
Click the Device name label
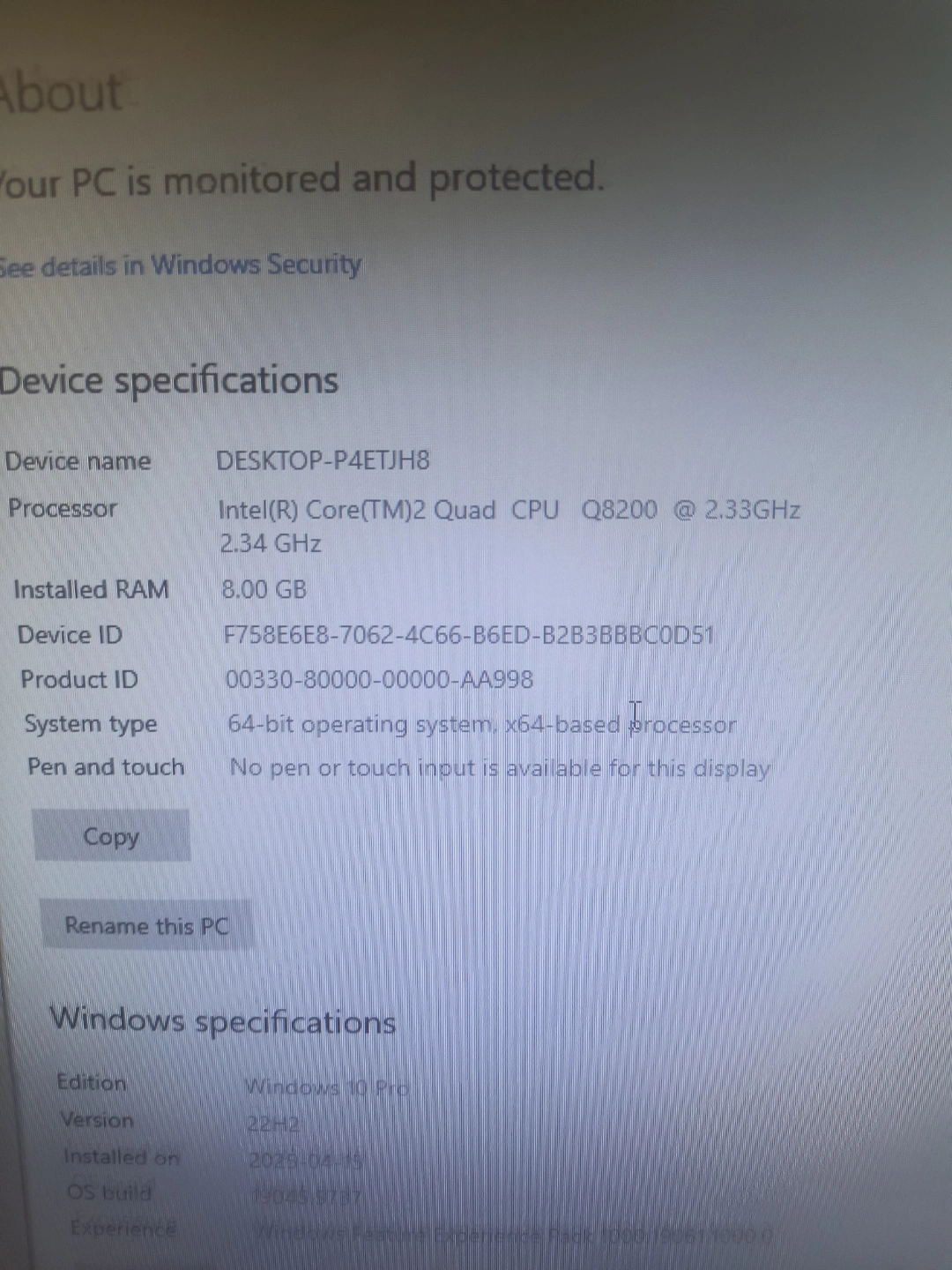point(78,461)
